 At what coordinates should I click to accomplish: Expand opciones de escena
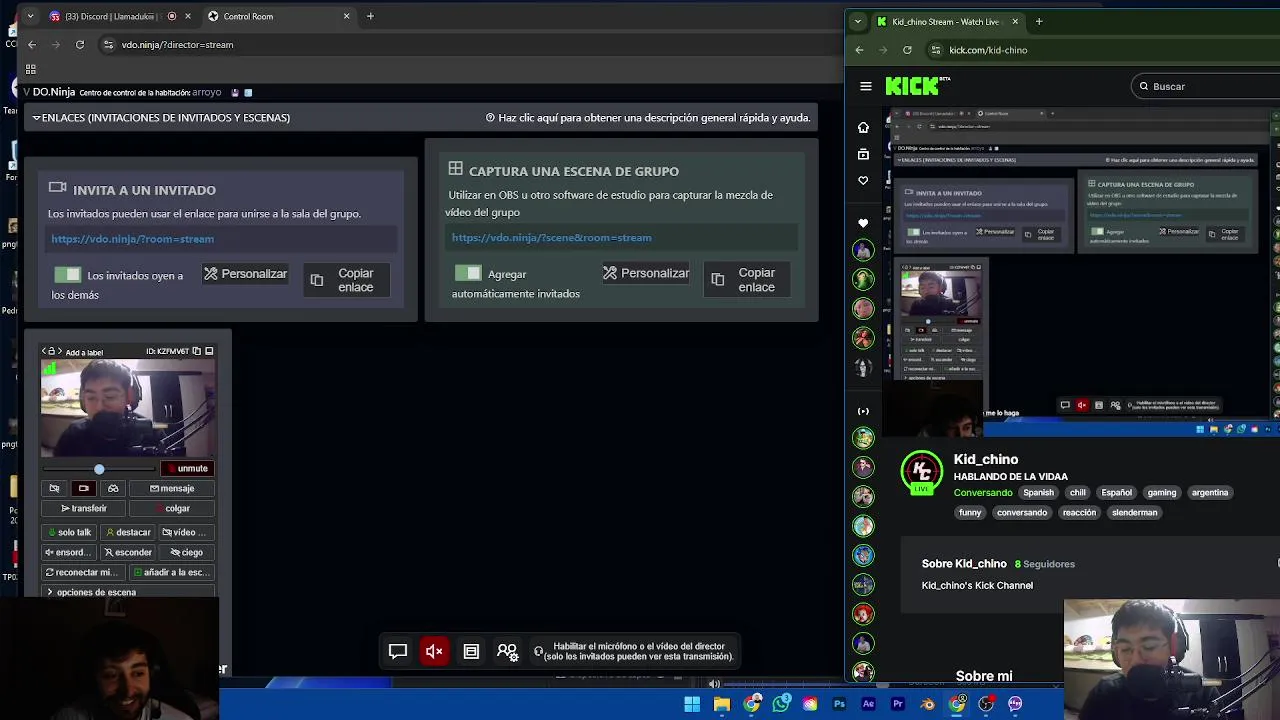pos(128,592)
